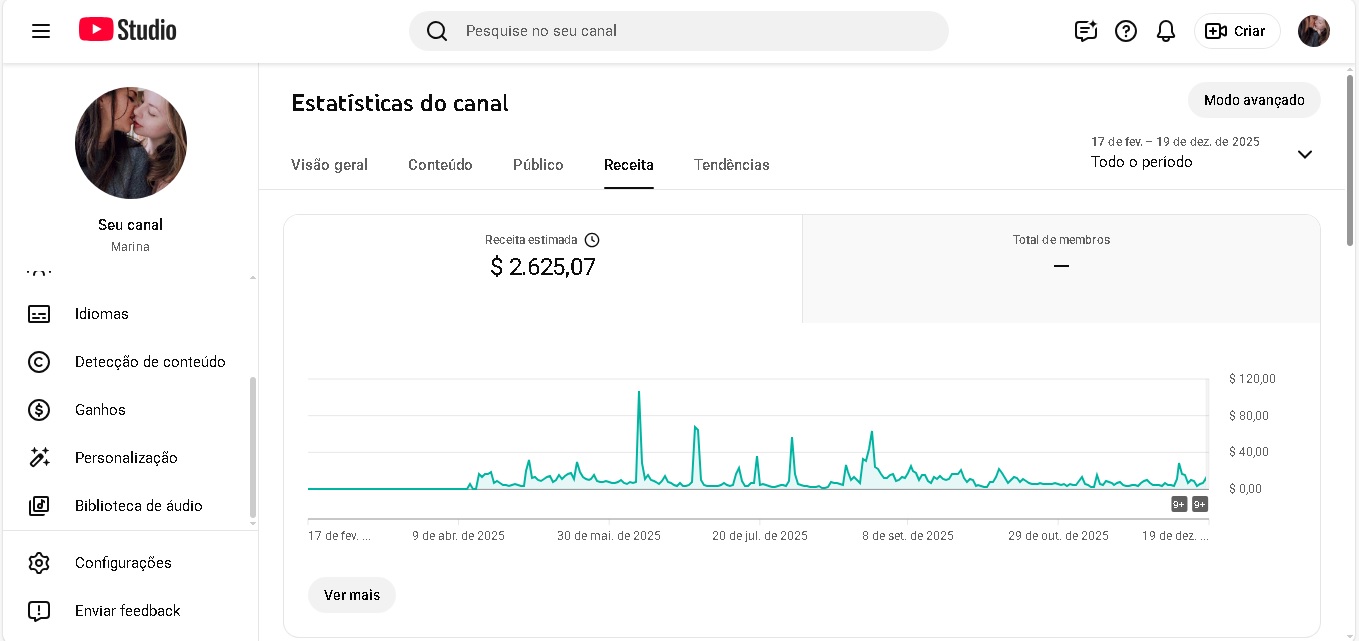The height and width of the screenshot is (641, 1359).
Task: Expand the date range period dropdown
Action: pos(1304,154)
